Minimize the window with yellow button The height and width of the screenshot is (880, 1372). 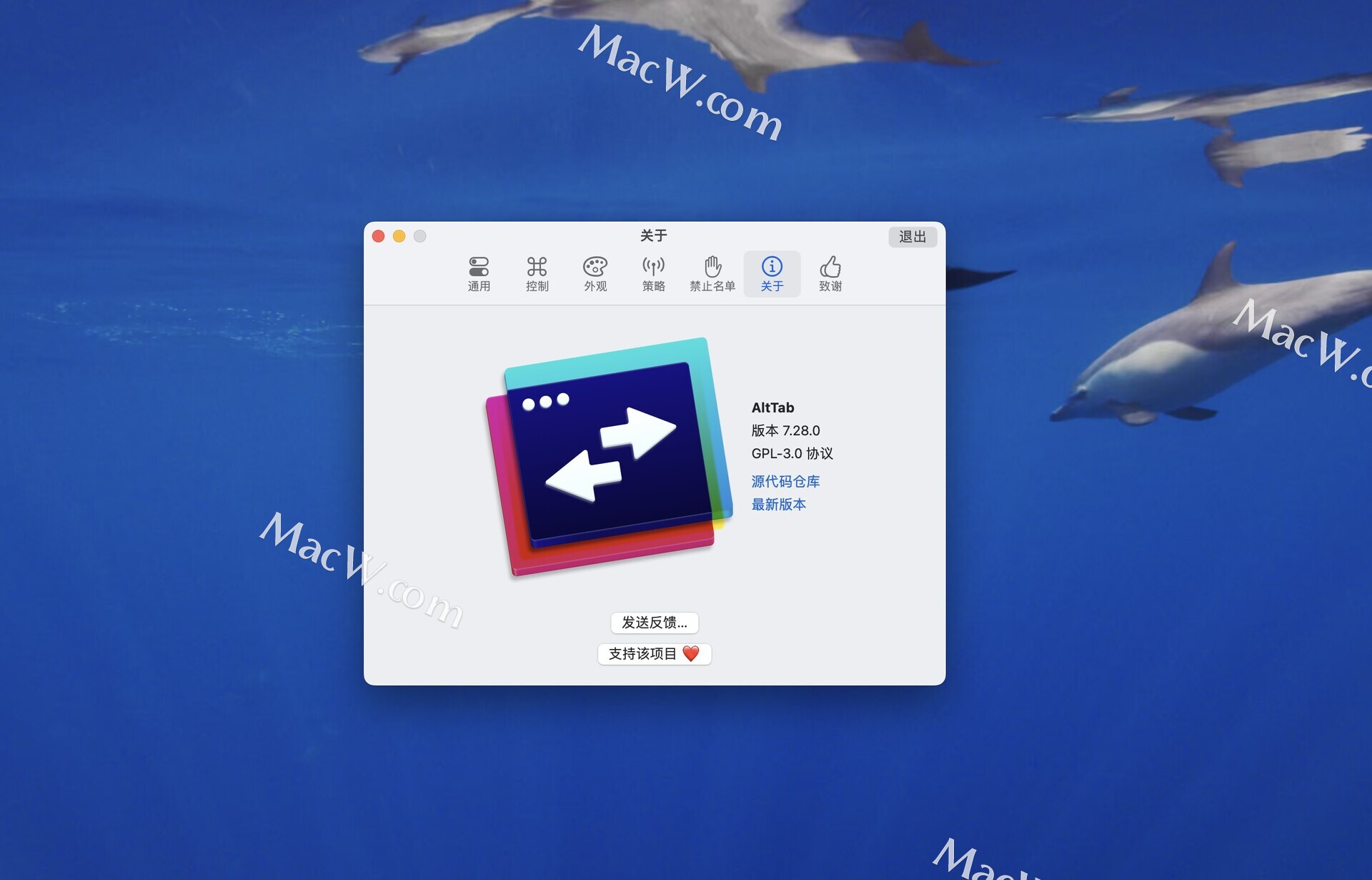coord(399,237)
